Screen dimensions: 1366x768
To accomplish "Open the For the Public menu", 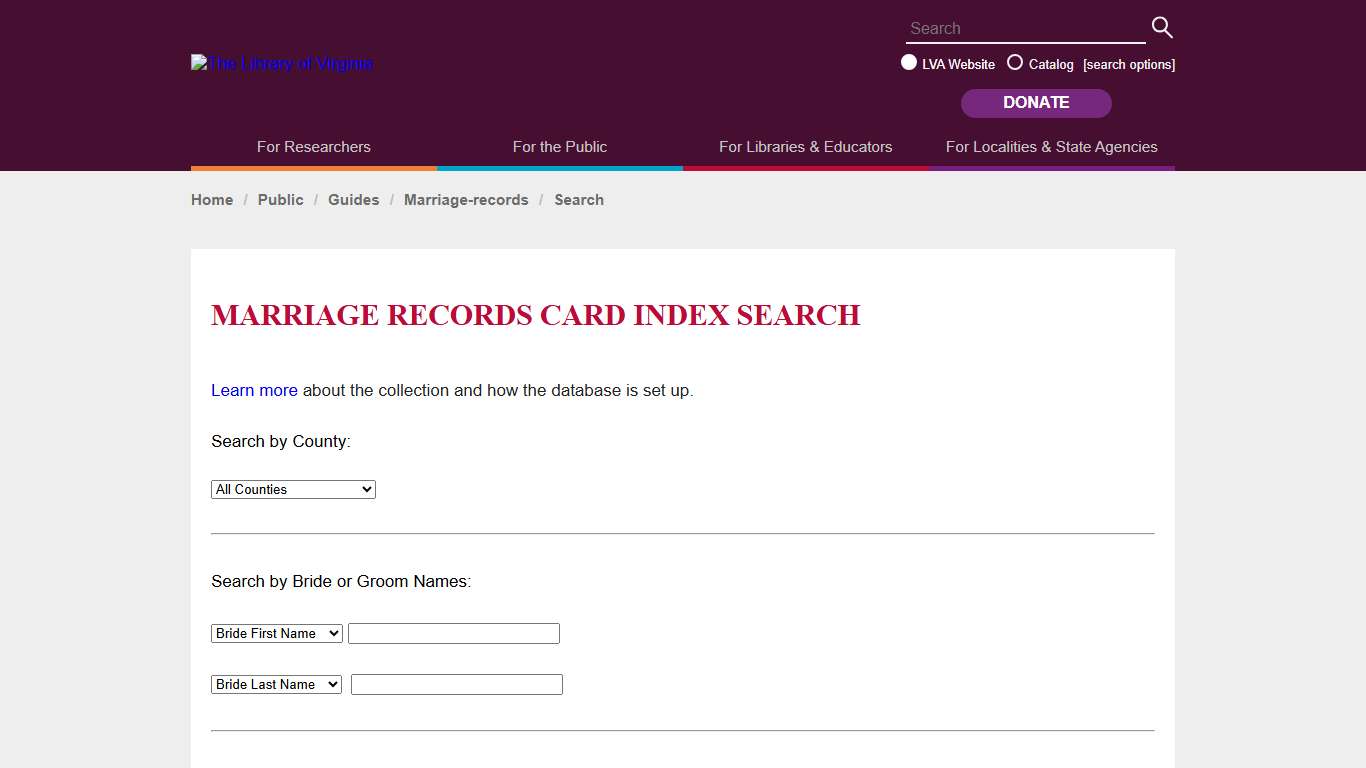I will pyautogui.click(x=559, y=146).
